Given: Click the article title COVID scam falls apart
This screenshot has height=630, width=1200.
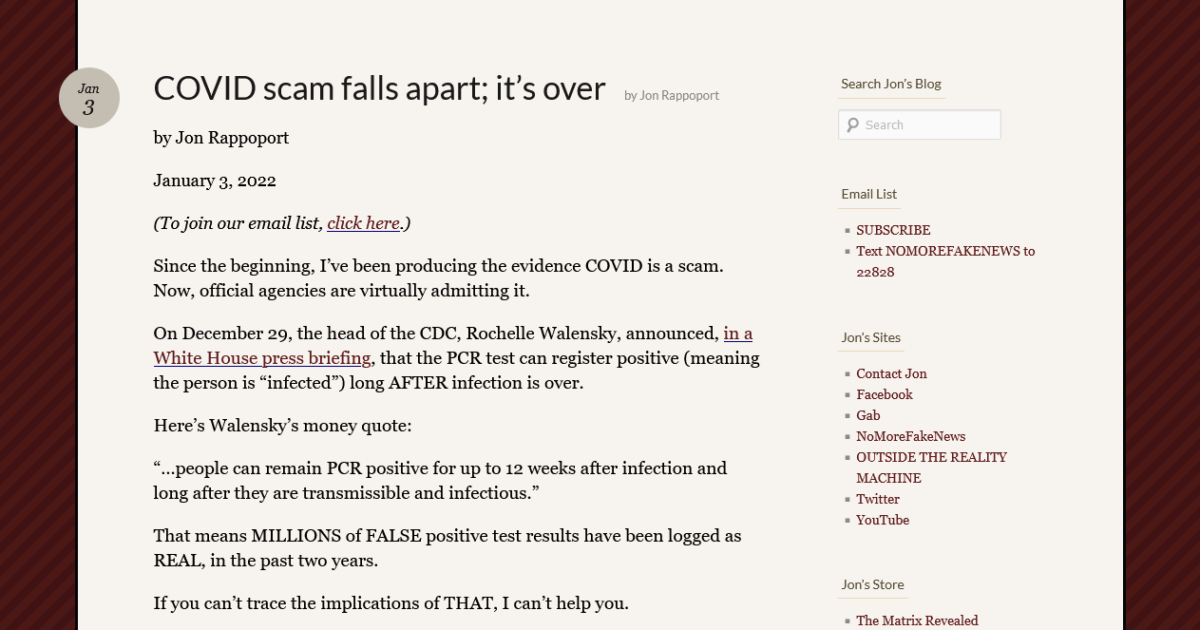Looking at the screenshot, I should [379, 88].
